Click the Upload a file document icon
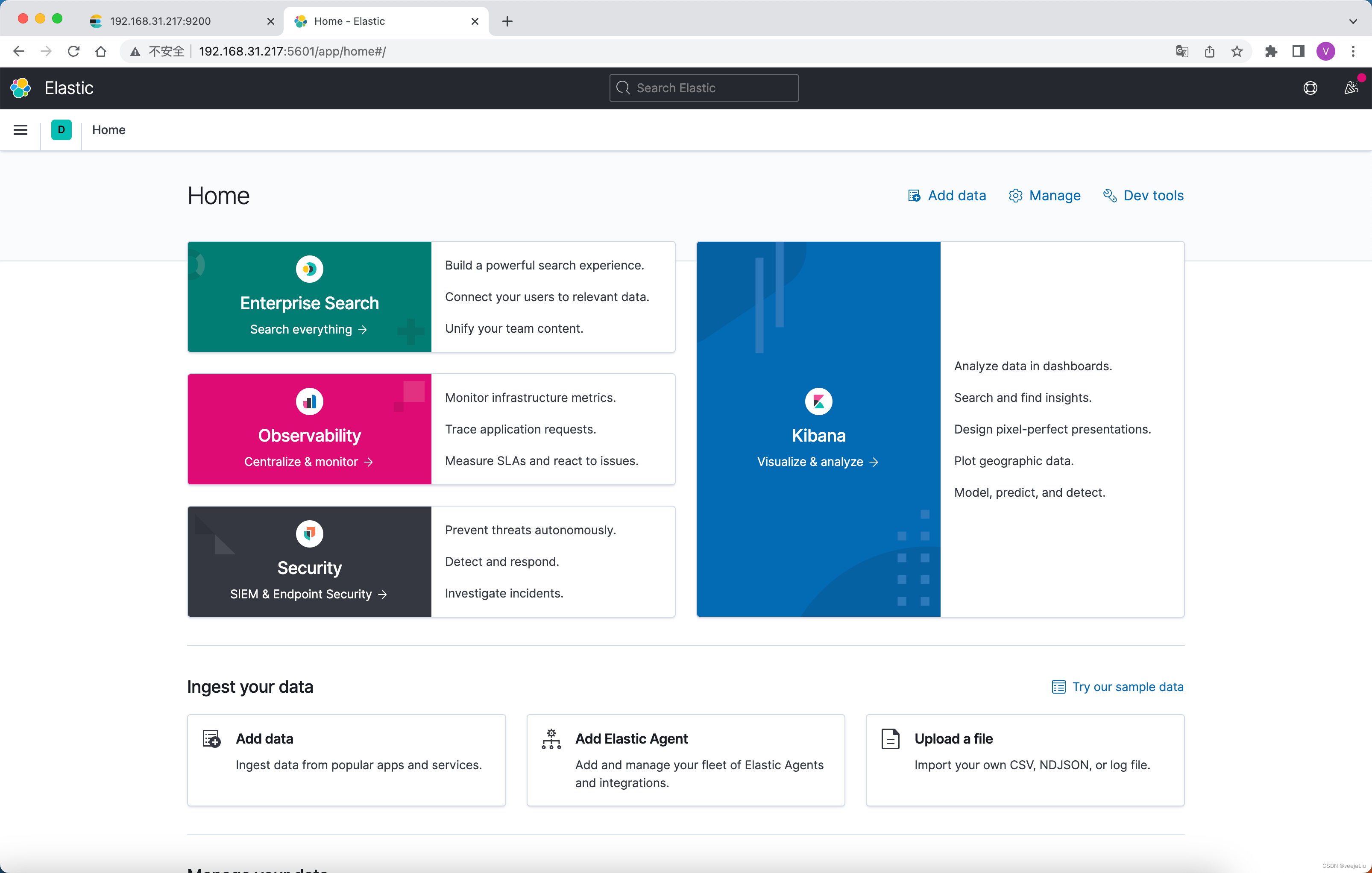 point(890,738)
